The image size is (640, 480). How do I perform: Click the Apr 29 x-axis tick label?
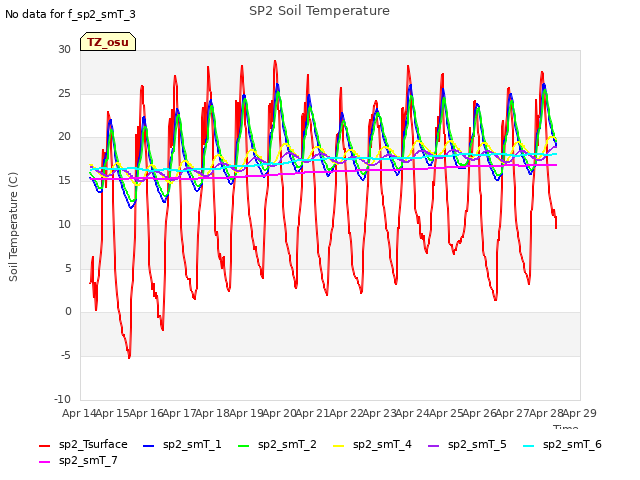(579, 413)
